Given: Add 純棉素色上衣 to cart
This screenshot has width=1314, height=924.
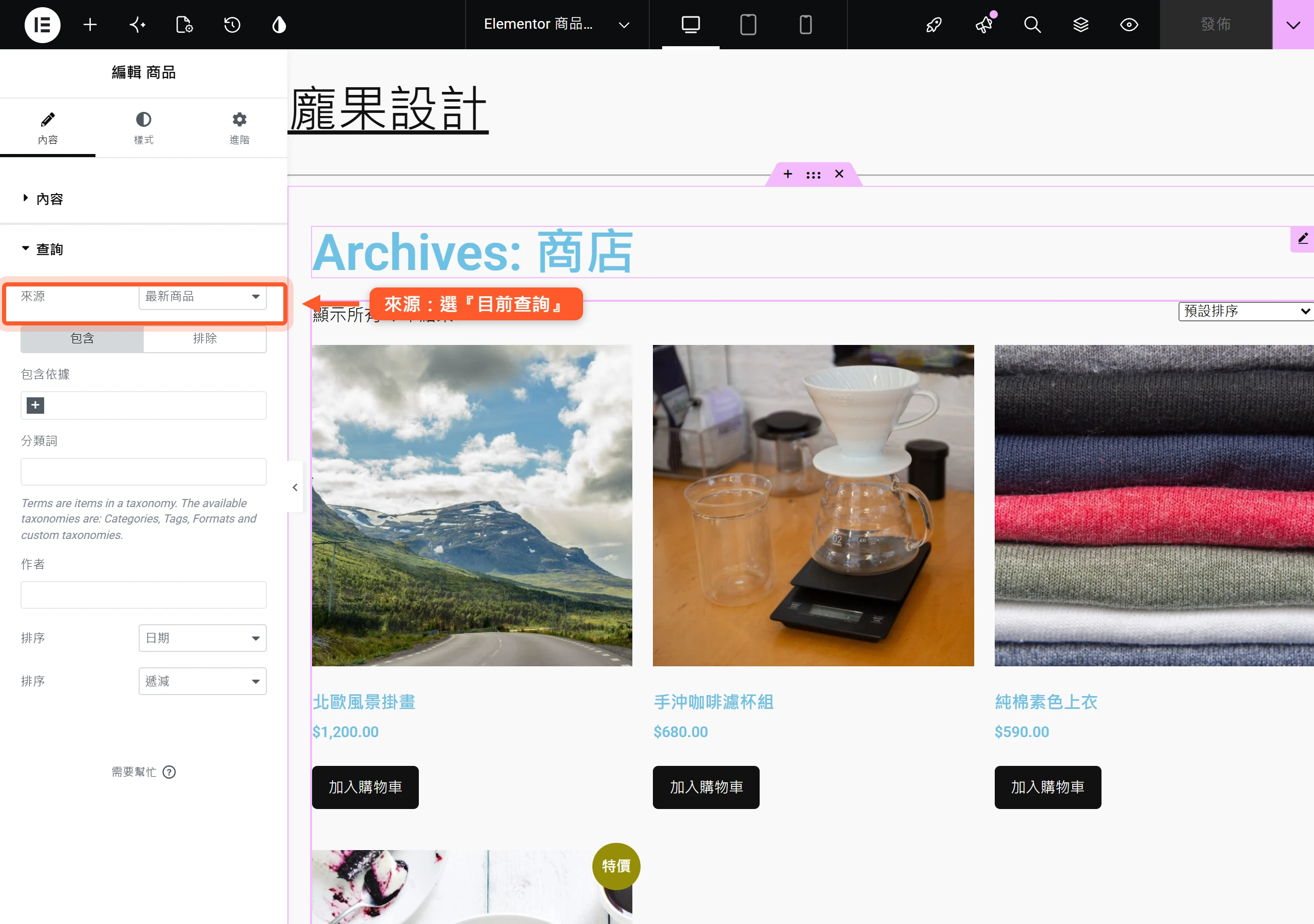Looking at the screenshot, I should [1048, 787].
